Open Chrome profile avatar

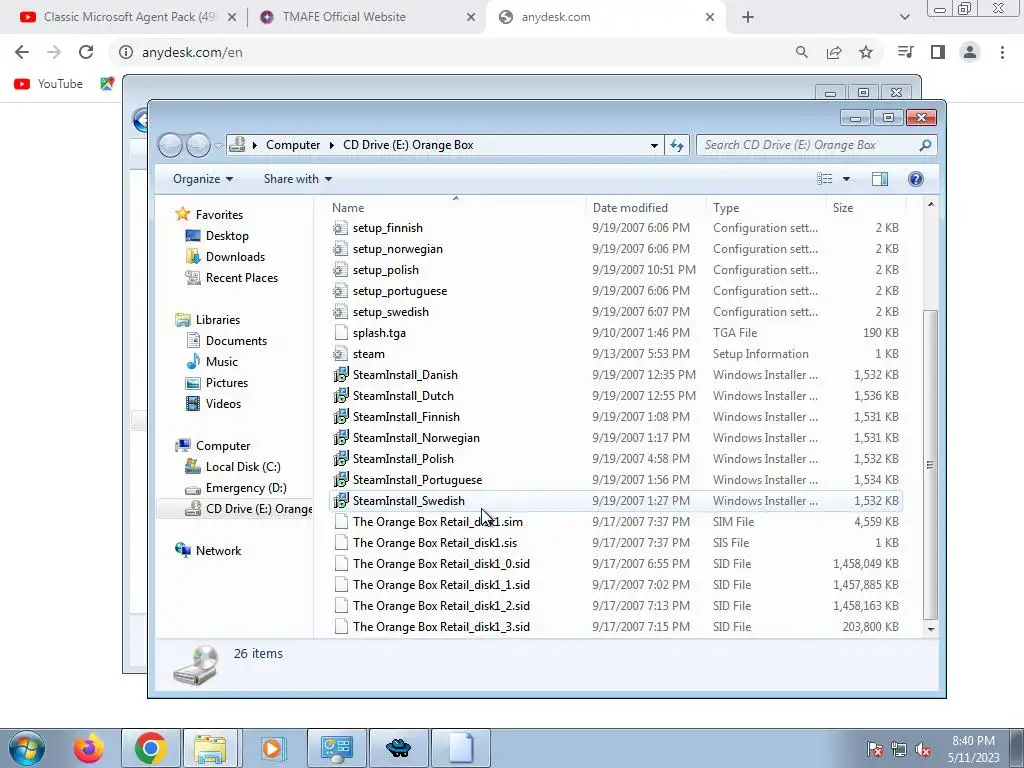970,52
